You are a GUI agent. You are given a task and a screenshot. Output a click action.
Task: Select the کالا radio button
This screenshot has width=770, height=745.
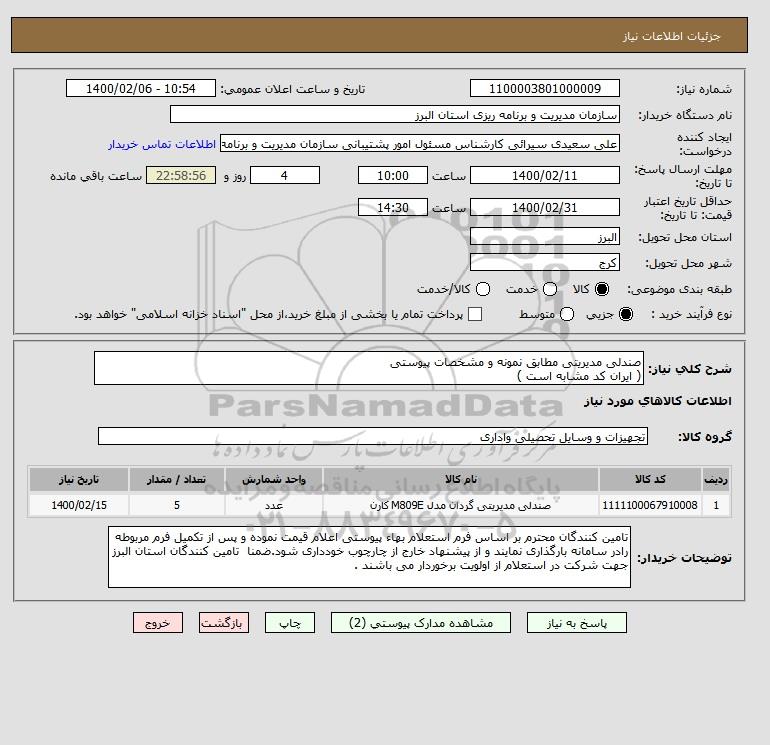[x=602, y=289]
